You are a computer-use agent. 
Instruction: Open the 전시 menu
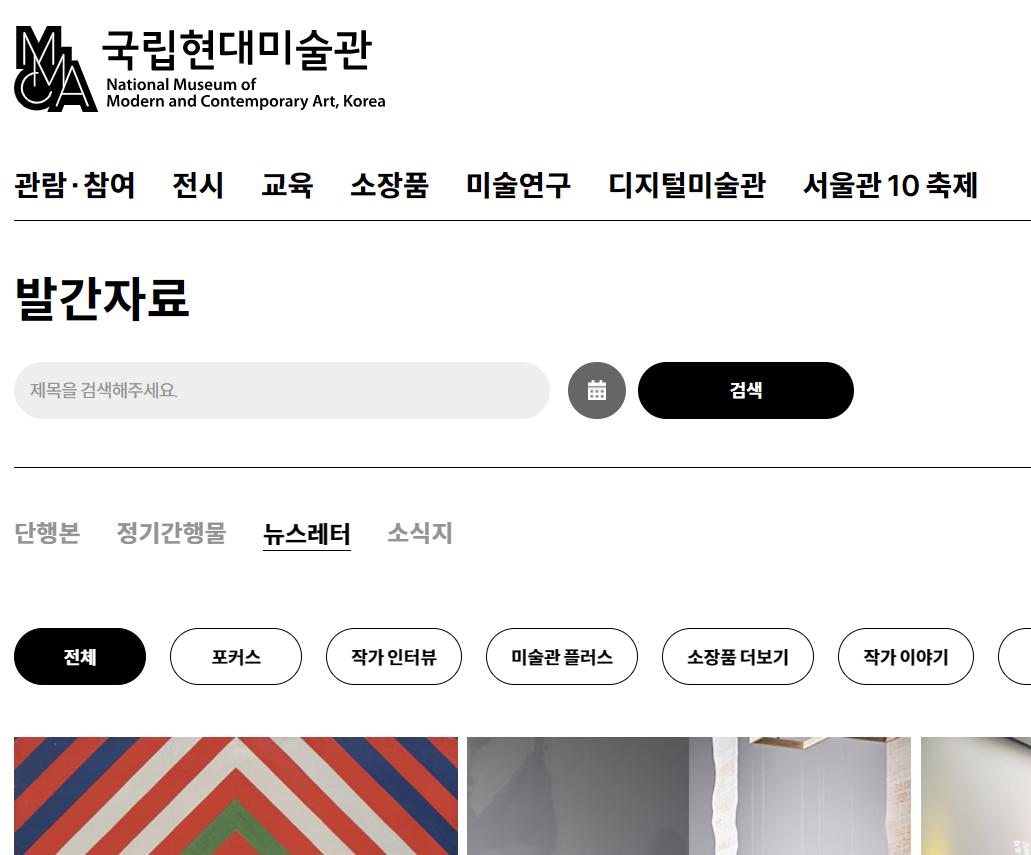pos(198,185)
